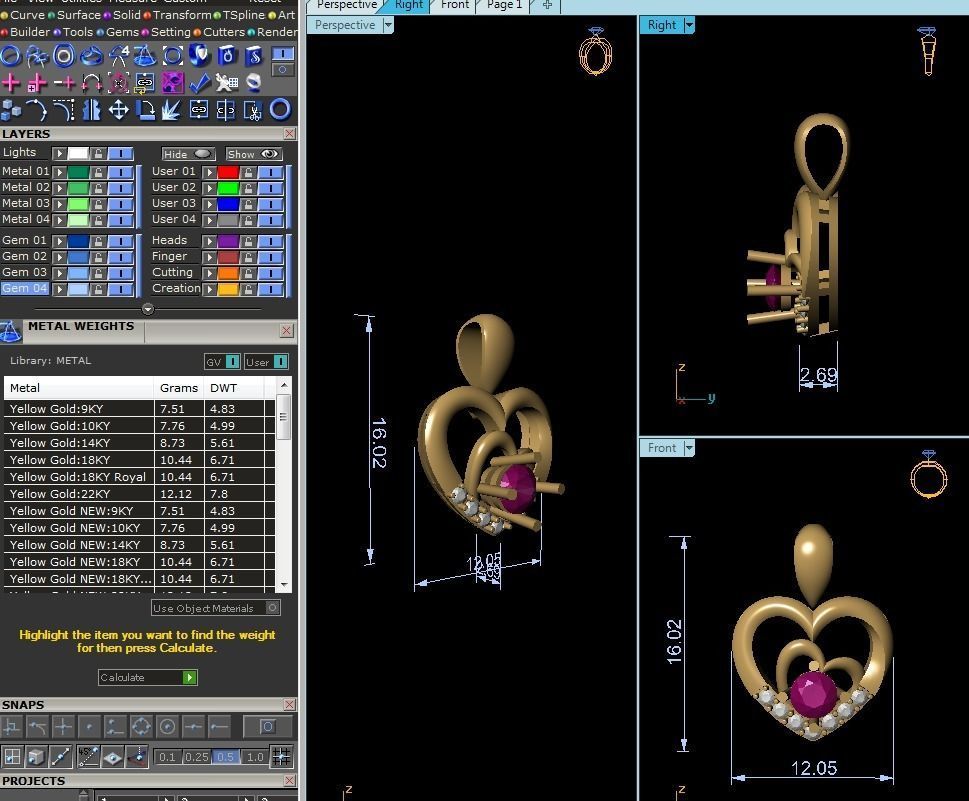Click the purple Heads color swatch
Image resolution: width=969 pixels, height=801 pixels.
coord(228,240)
